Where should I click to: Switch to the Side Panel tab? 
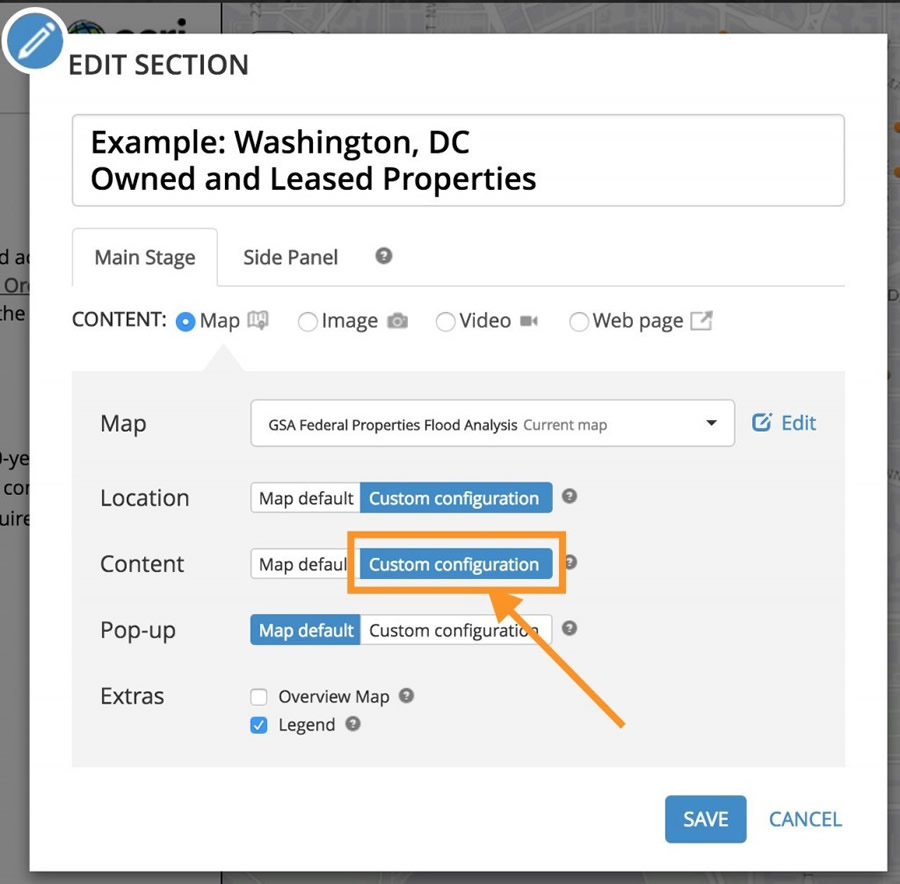[290, 257]
